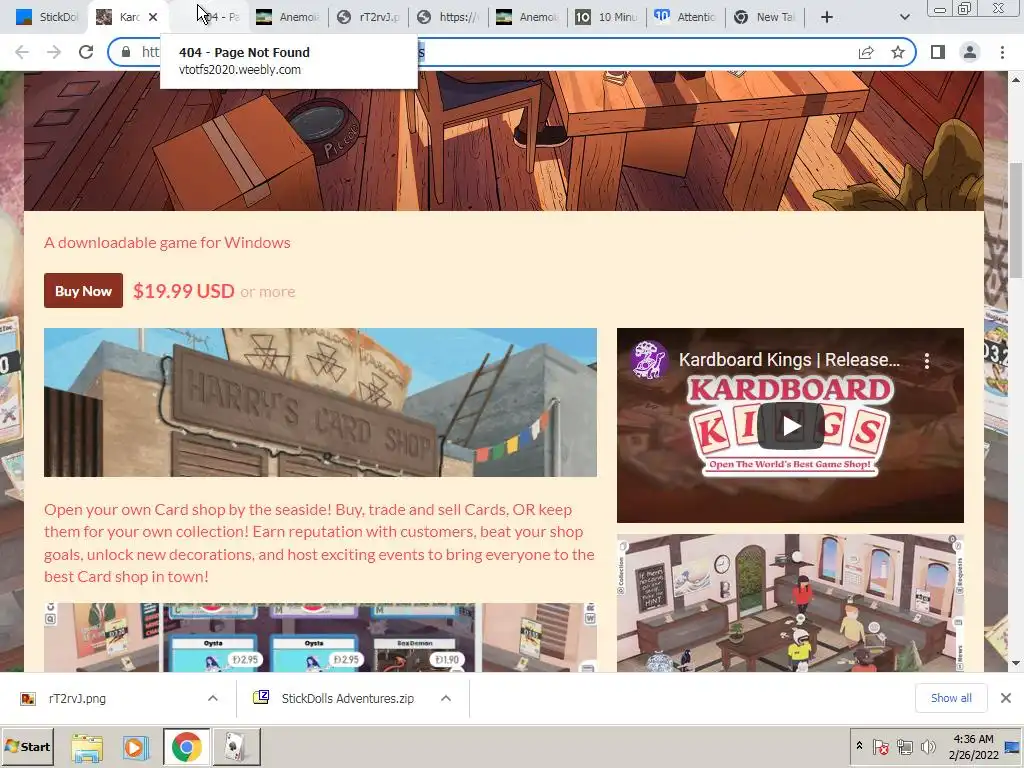
Task: Show all downloads
Action: [x=951, y=698]
